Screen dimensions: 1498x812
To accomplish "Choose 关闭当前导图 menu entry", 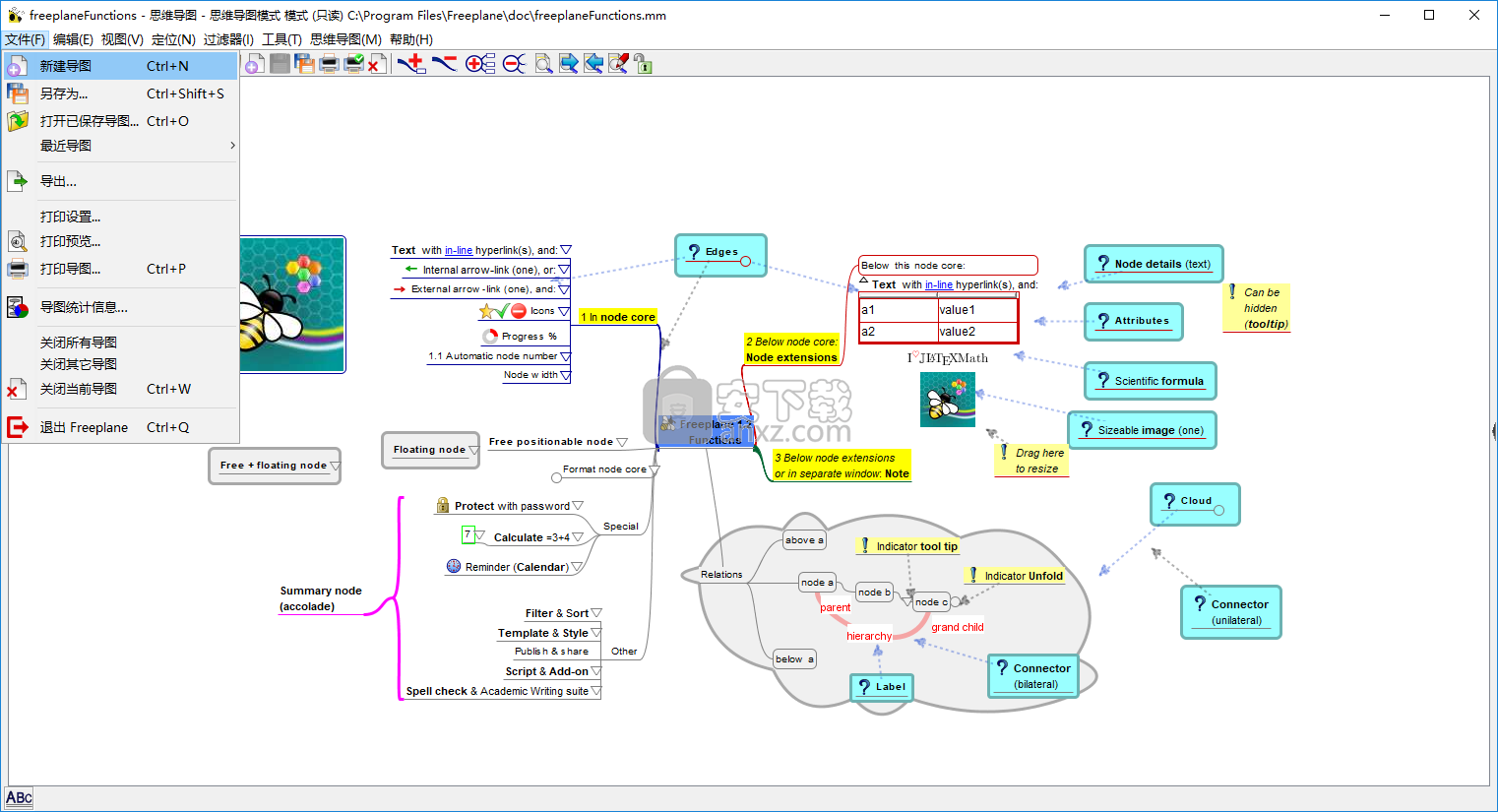I will click(121, 389).
